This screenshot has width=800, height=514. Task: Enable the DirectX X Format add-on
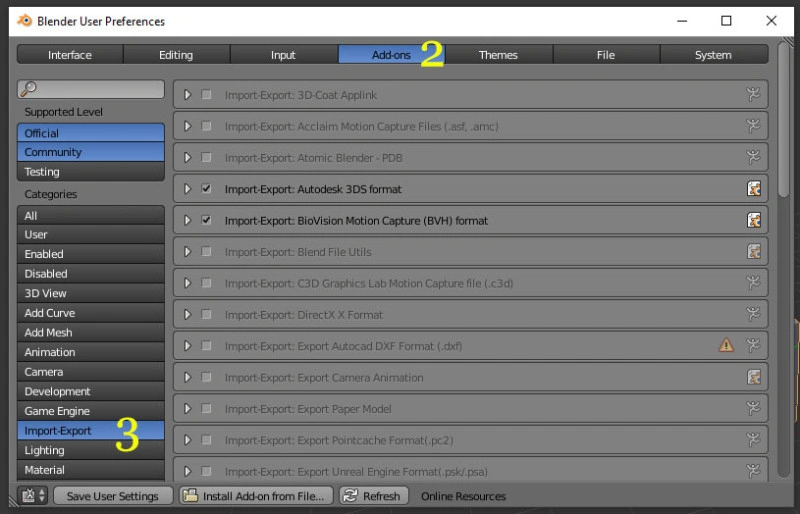[206, 314]
